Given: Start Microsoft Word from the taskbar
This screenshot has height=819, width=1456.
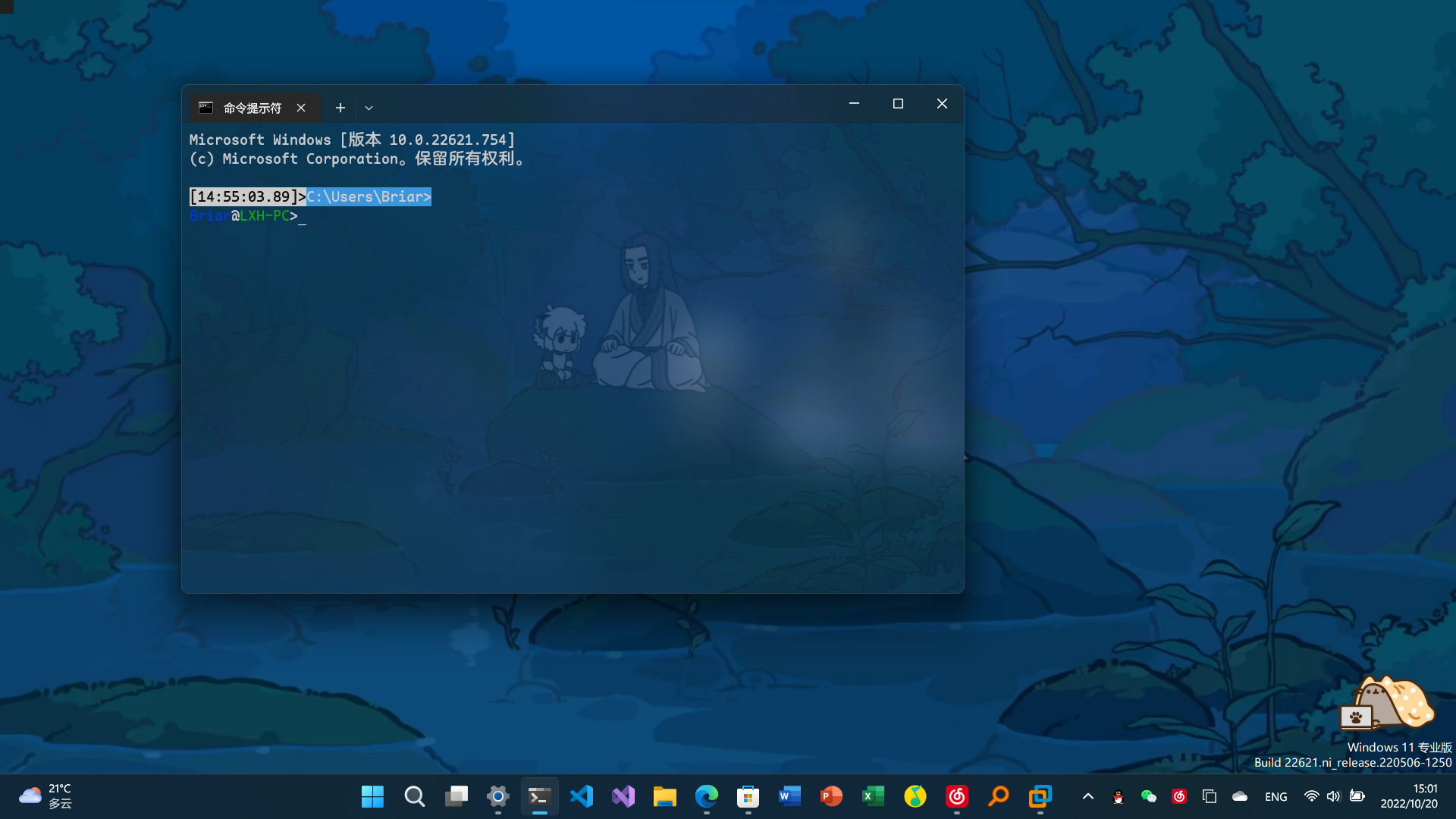Looking at the screenshot, I should 789,796.
